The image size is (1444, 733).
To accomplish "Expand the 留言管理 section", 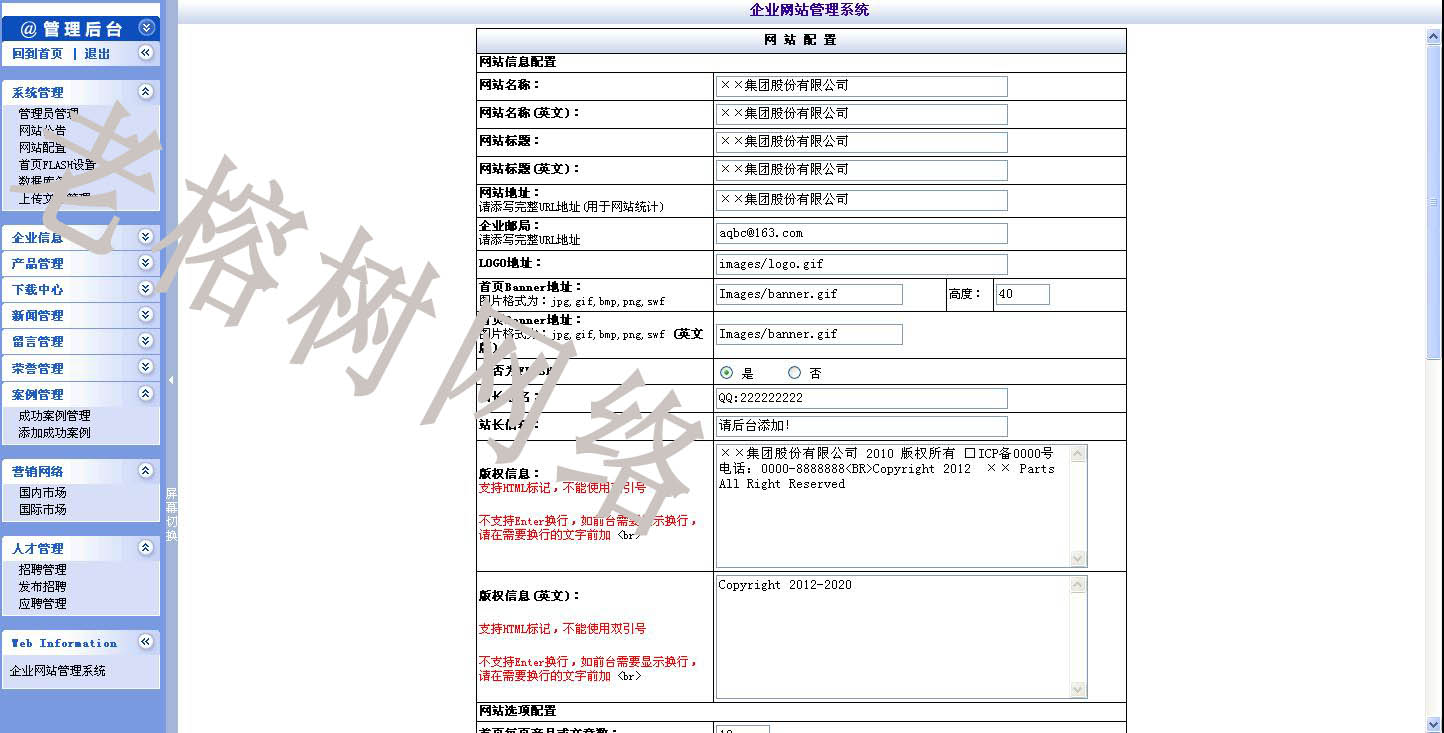I will pos(146,341).
